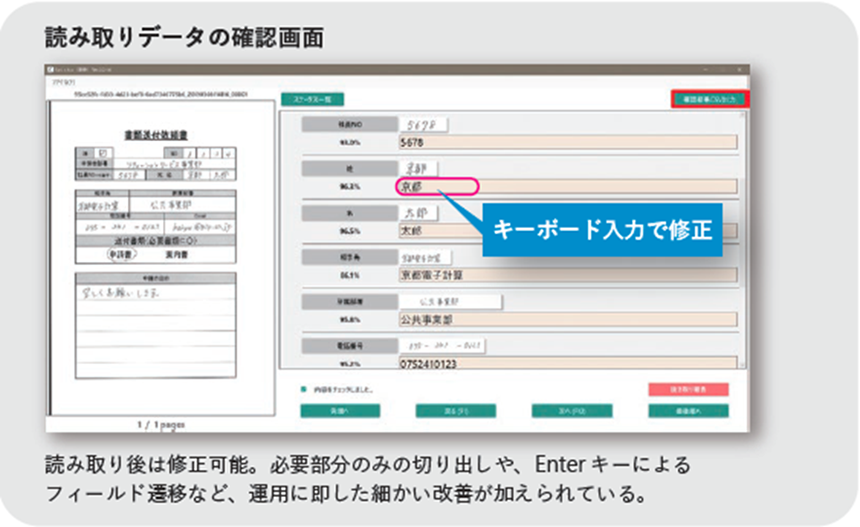Jump to the last record with 最後尾へ
Screen dimensions: 860x527
[688, 411]
